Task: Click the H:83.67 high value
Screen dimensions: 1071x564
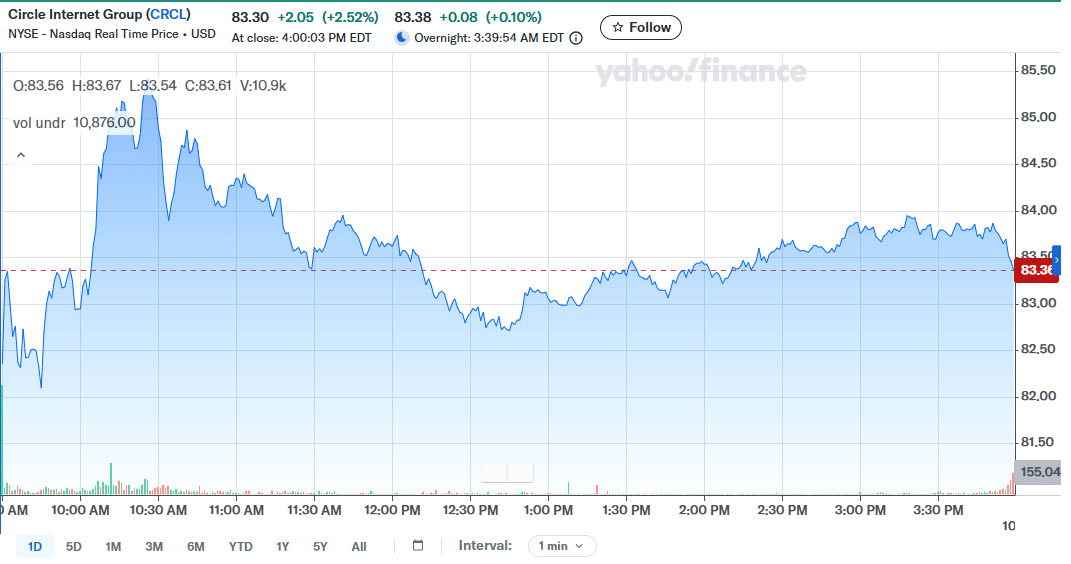Action: pyautogui.click(x=96, y=86)
